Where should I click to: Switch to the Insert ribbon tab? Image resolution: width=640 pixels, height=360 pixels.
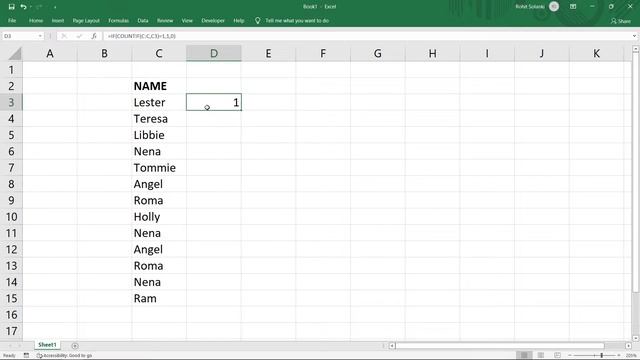pyautogui.click(x=58, y=20)
